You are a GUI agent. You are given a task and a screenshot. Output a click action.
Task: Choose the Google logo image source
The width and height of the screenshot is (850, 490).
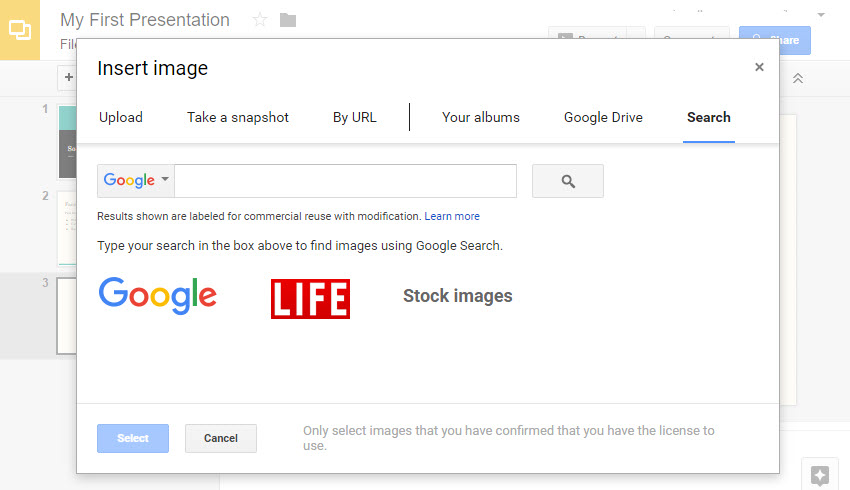pos(158,296)
